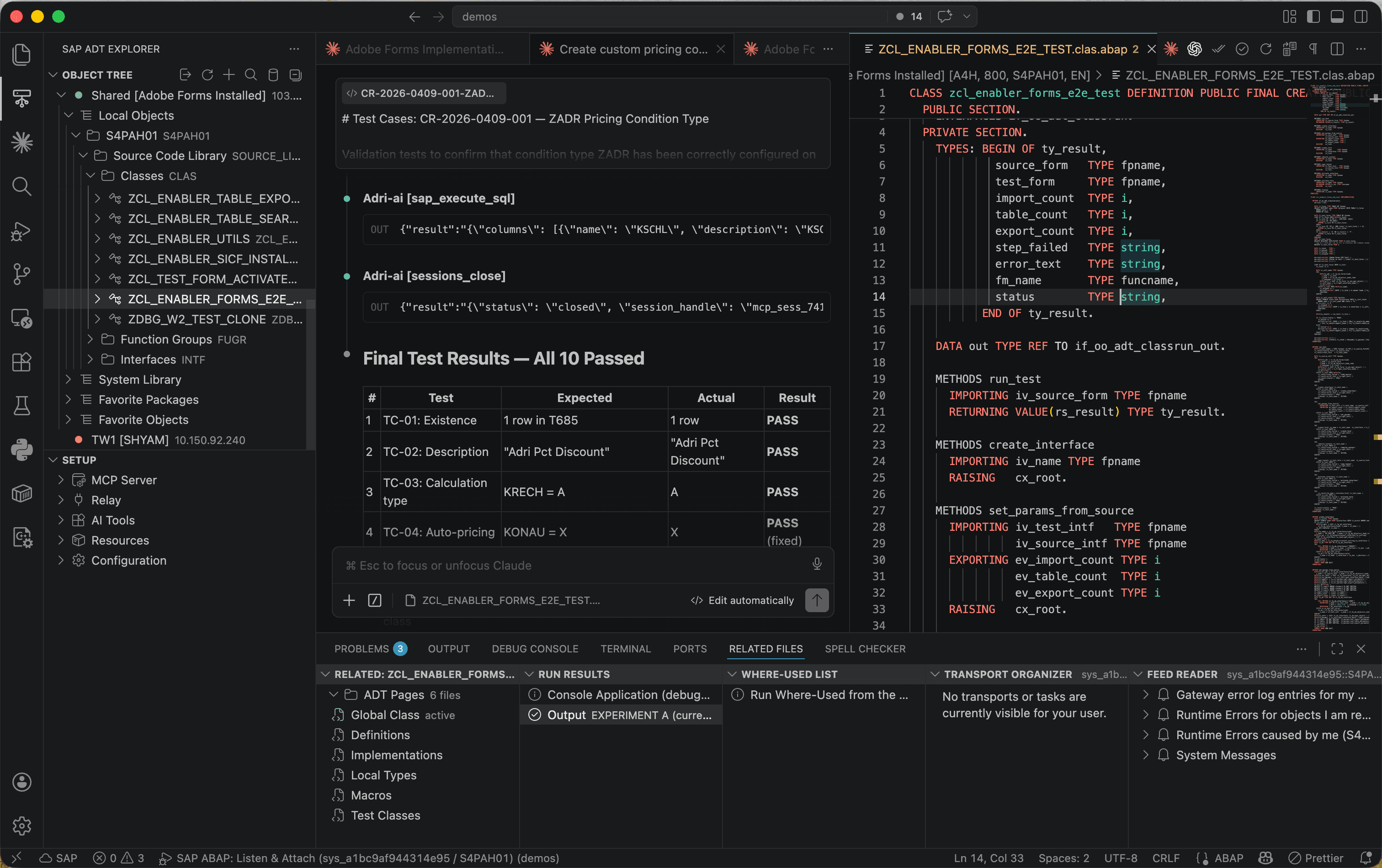The width and height of the screenshot is (1382, 868).
Task: Collapse all nodes in Object Tree
Action: pyautogui.click(x=295, y=74)
